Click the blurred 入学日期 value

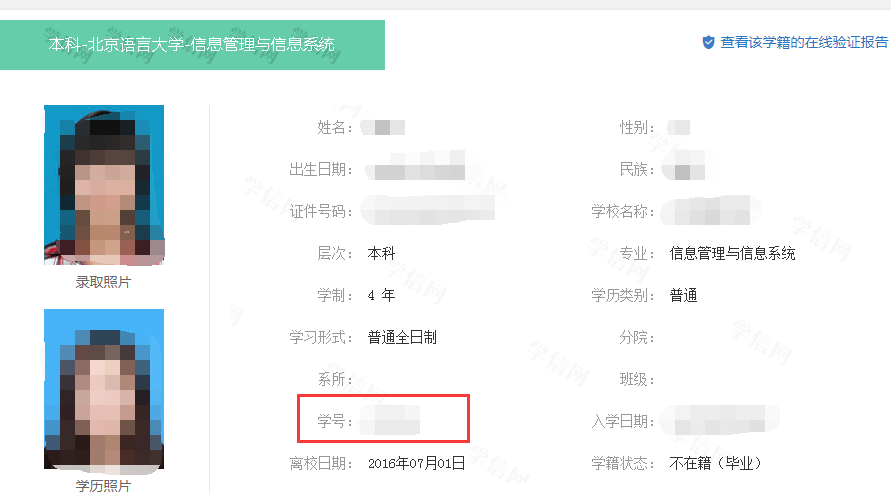click(720, 421)
